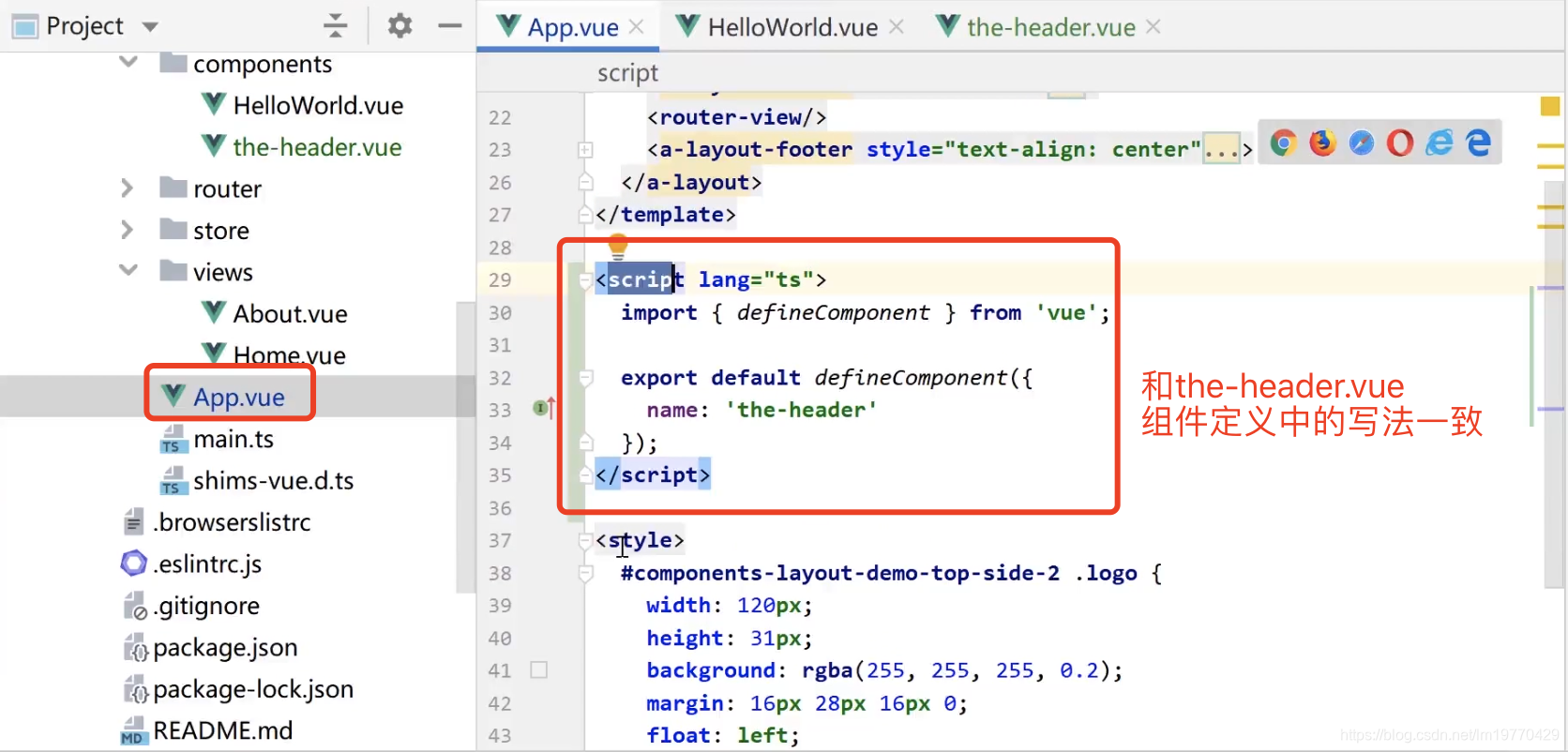Click the 'the-header' string on line 33

pos(801,410)
